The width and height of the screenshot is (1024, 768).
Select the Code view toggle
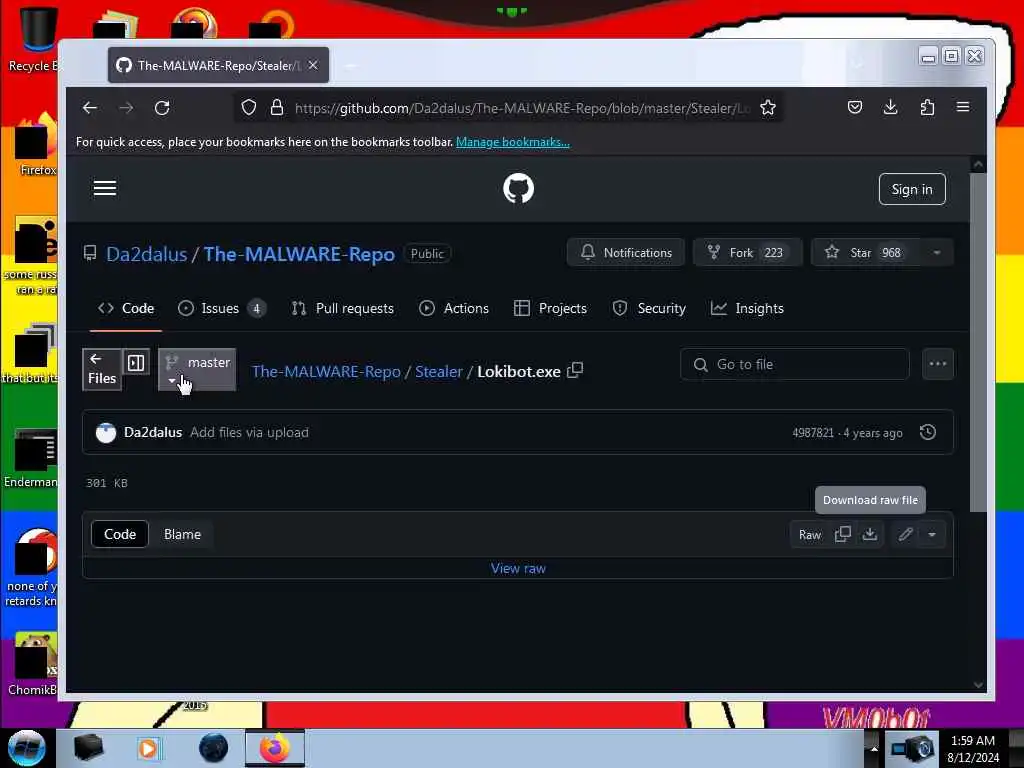[x=120, y=534]
